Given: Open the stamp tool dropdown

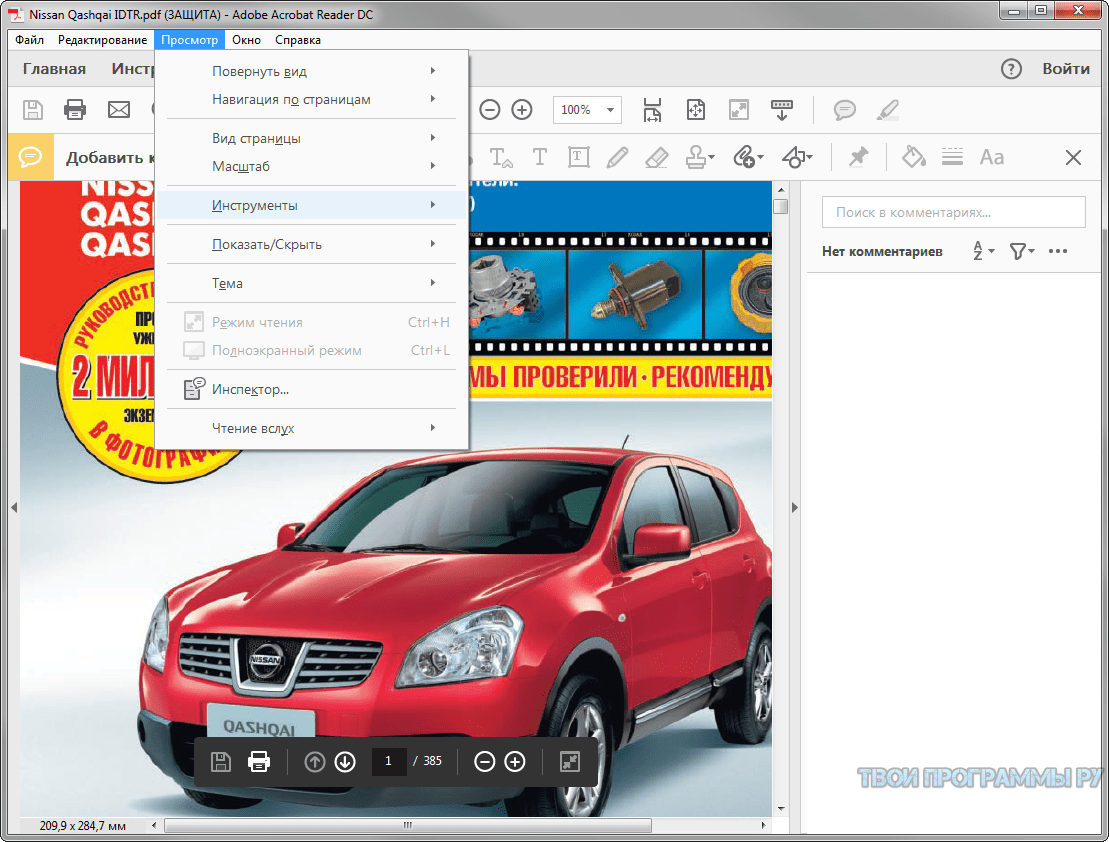Looking at the screenshot, I should 700,157.
